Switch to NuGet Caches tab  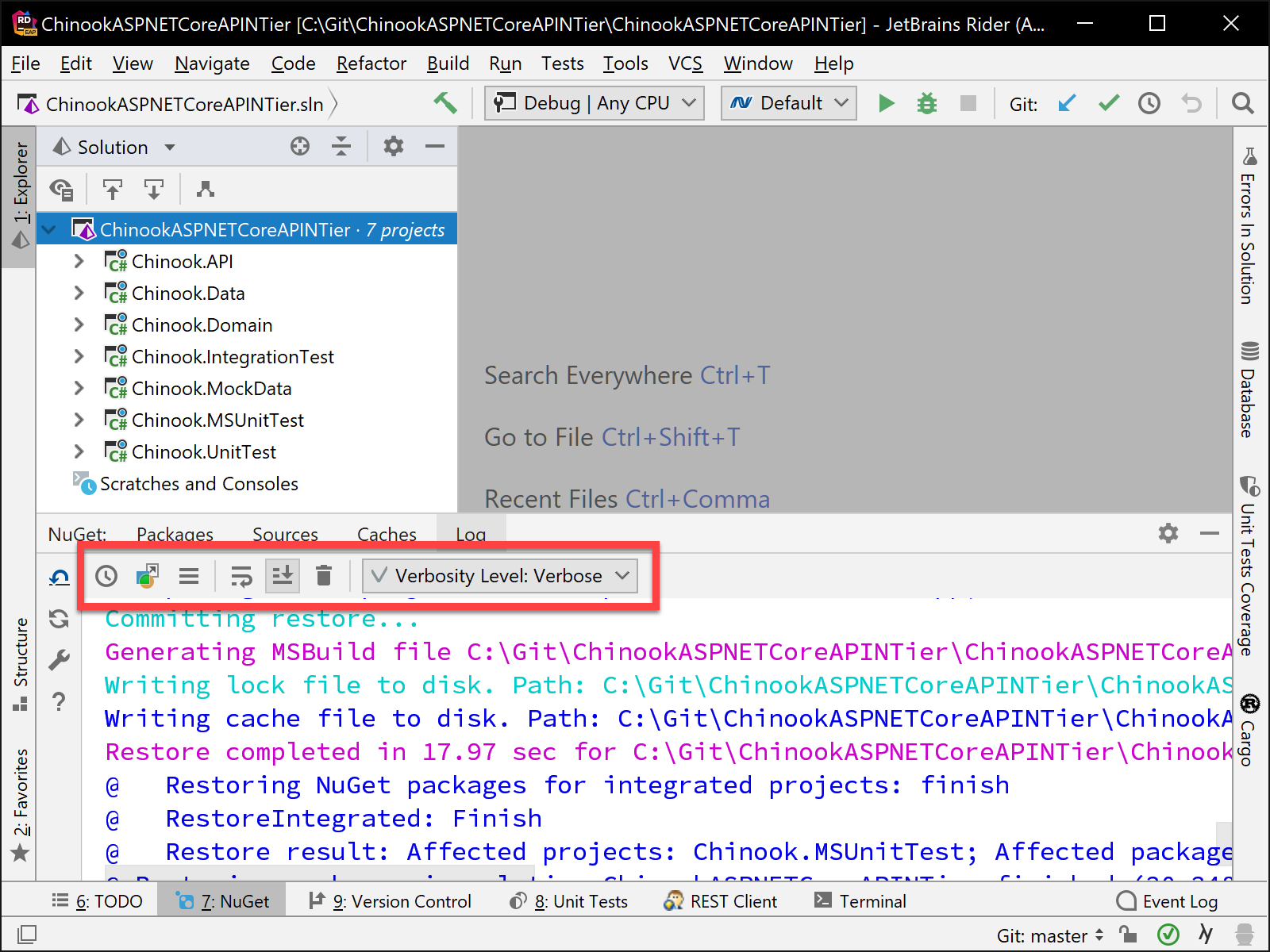(387, 534)
